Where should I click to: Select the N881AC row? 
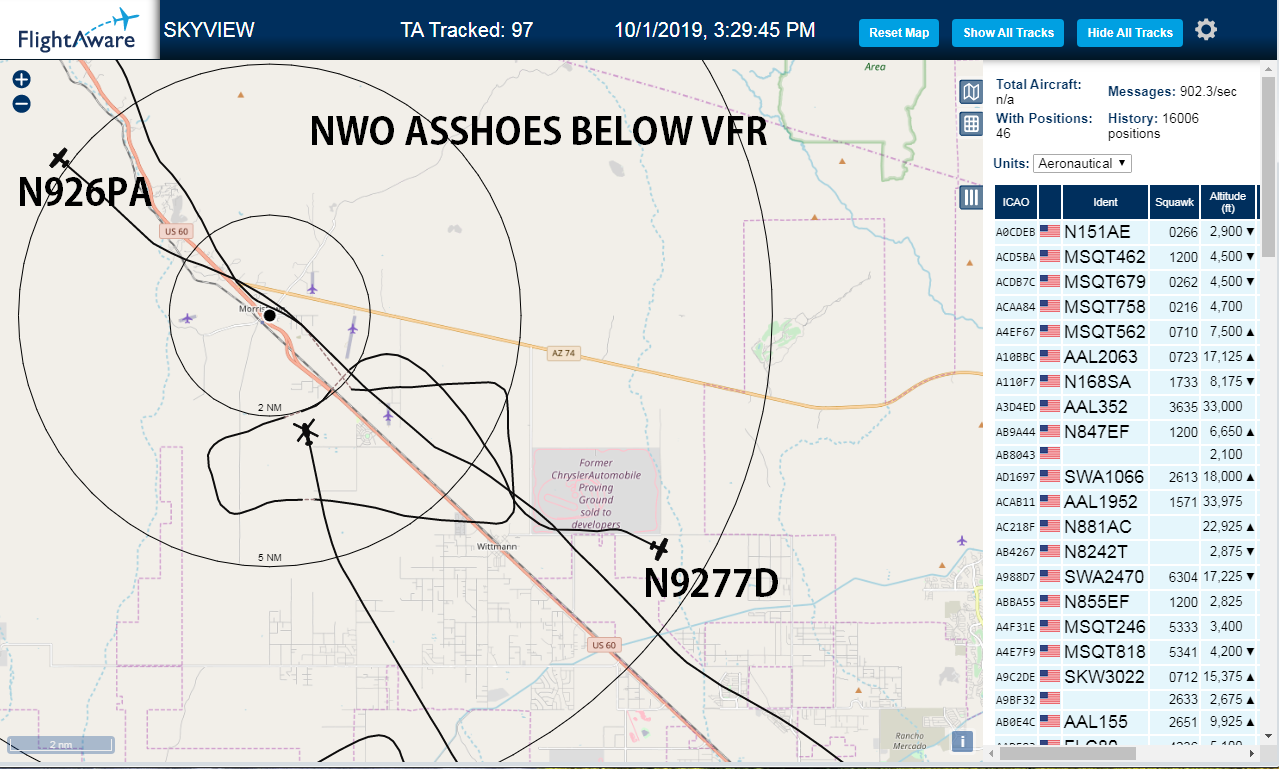point(1125,526)
